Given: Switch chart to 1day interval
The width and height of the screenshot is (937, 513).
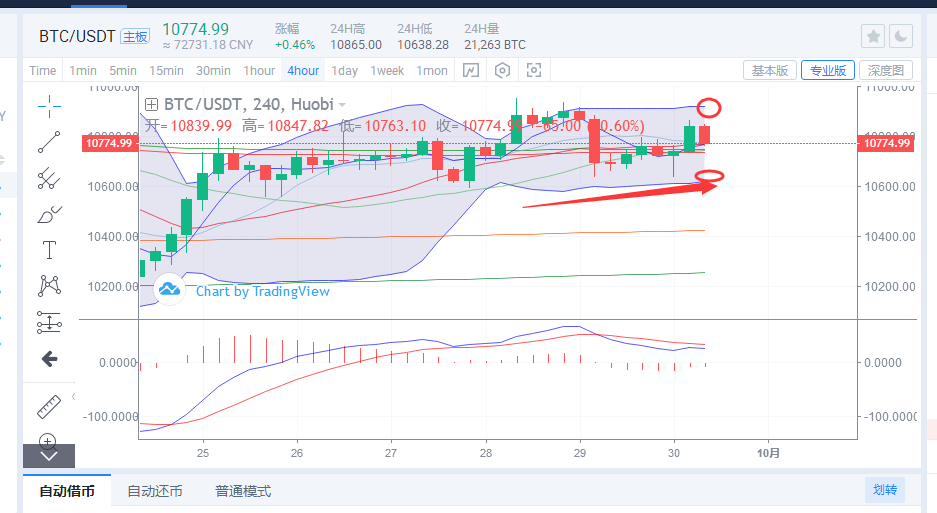Looking at the screenshot, I should [x=344, y=71].
